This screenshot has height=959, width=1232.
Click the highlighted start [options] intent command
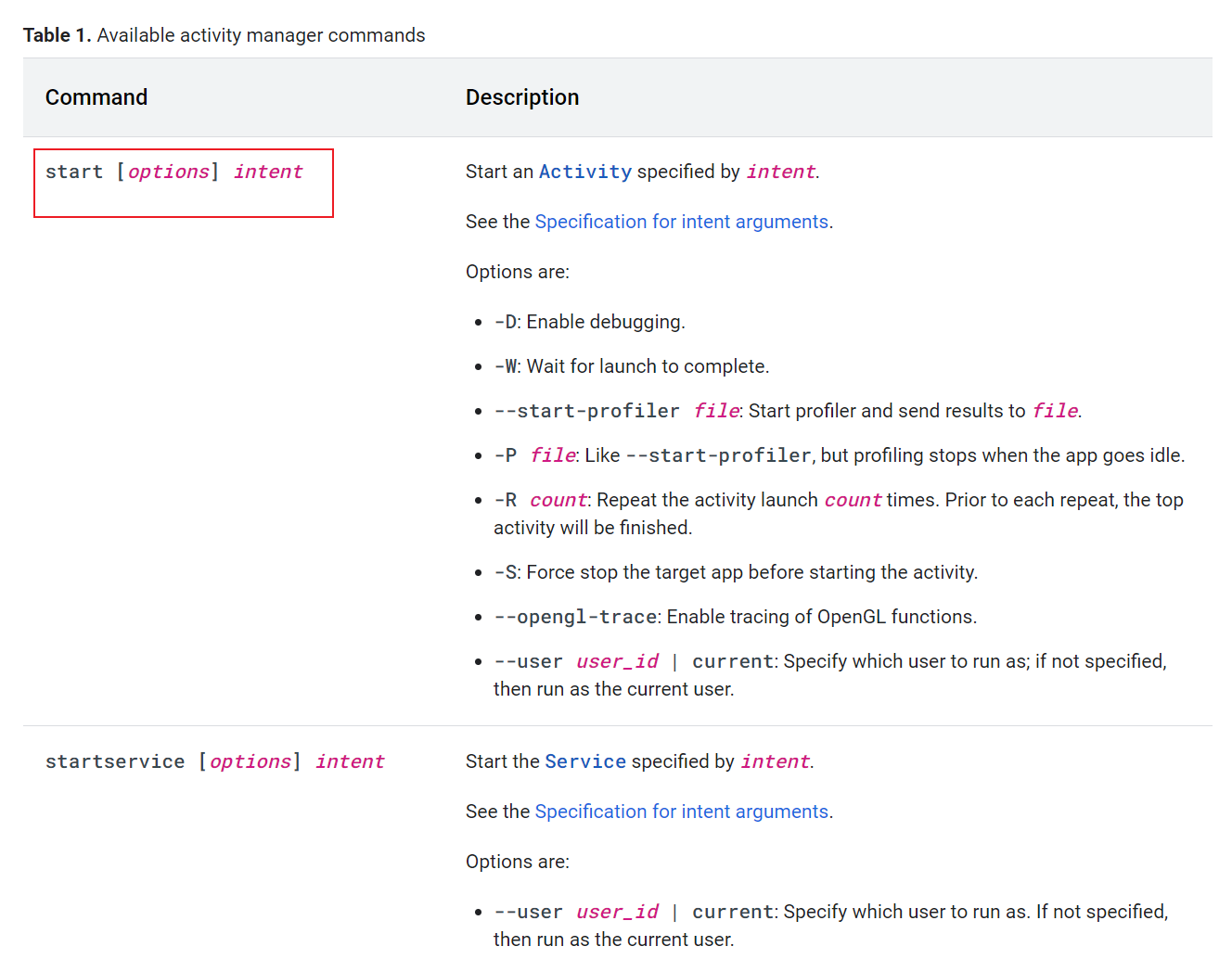coord(174,173)
